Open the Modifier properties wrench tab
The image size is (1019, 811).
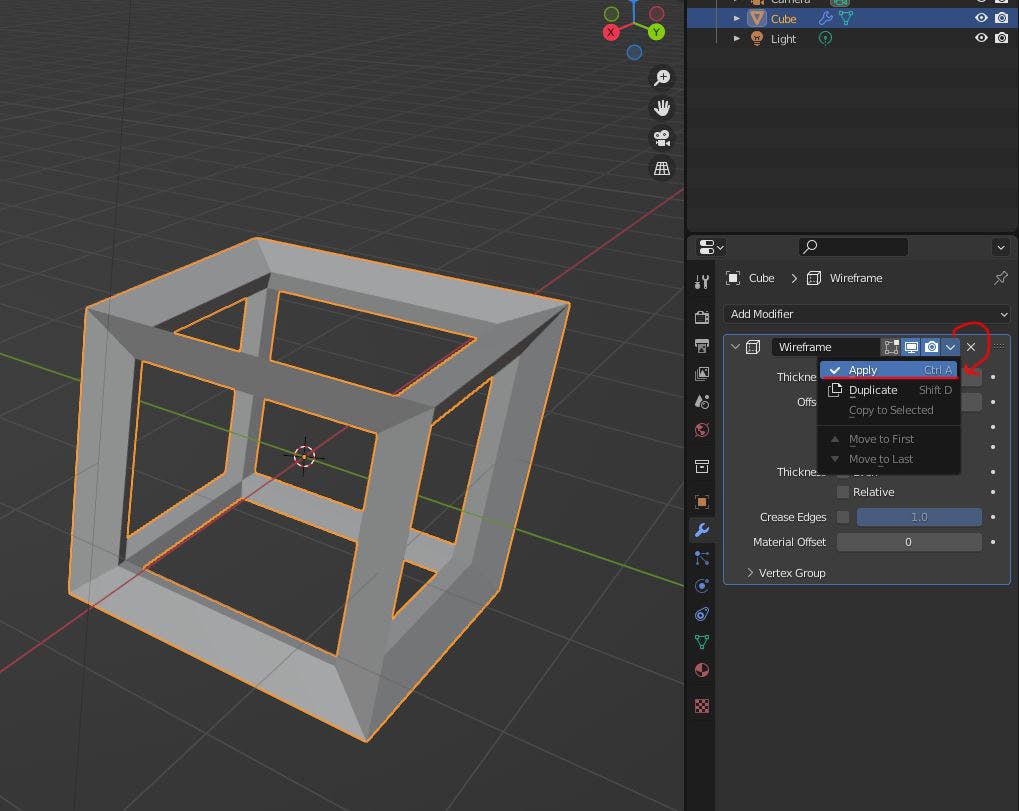[702, 530]
